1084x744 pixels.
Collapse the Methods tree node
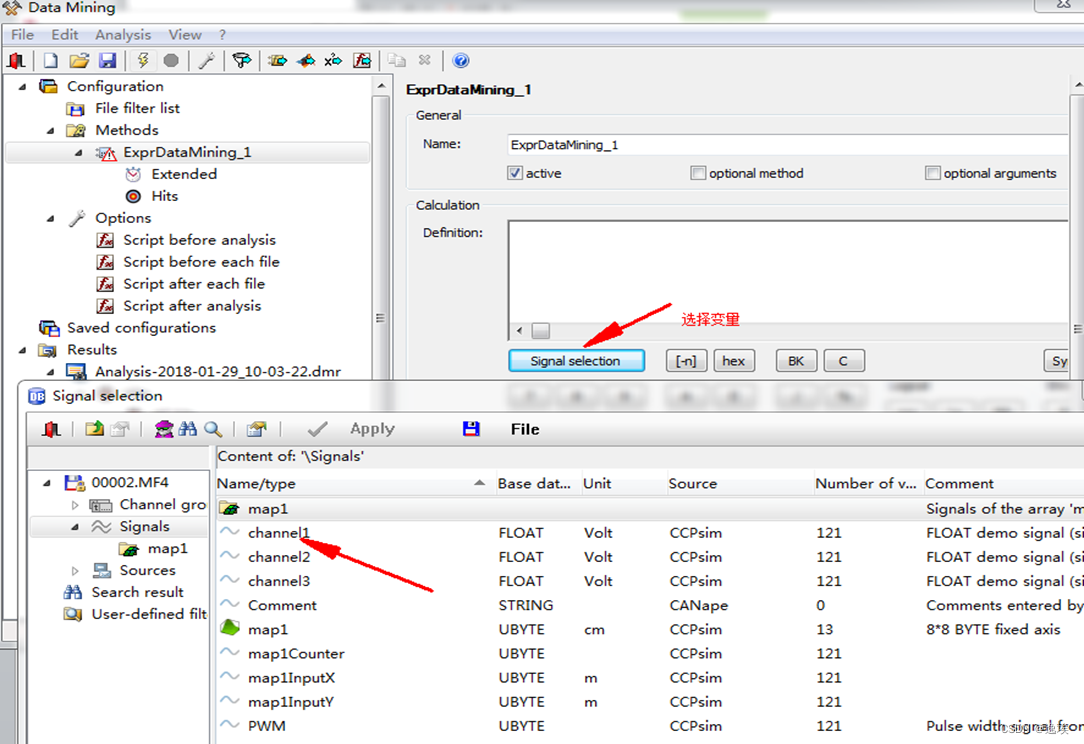(50, 131)
